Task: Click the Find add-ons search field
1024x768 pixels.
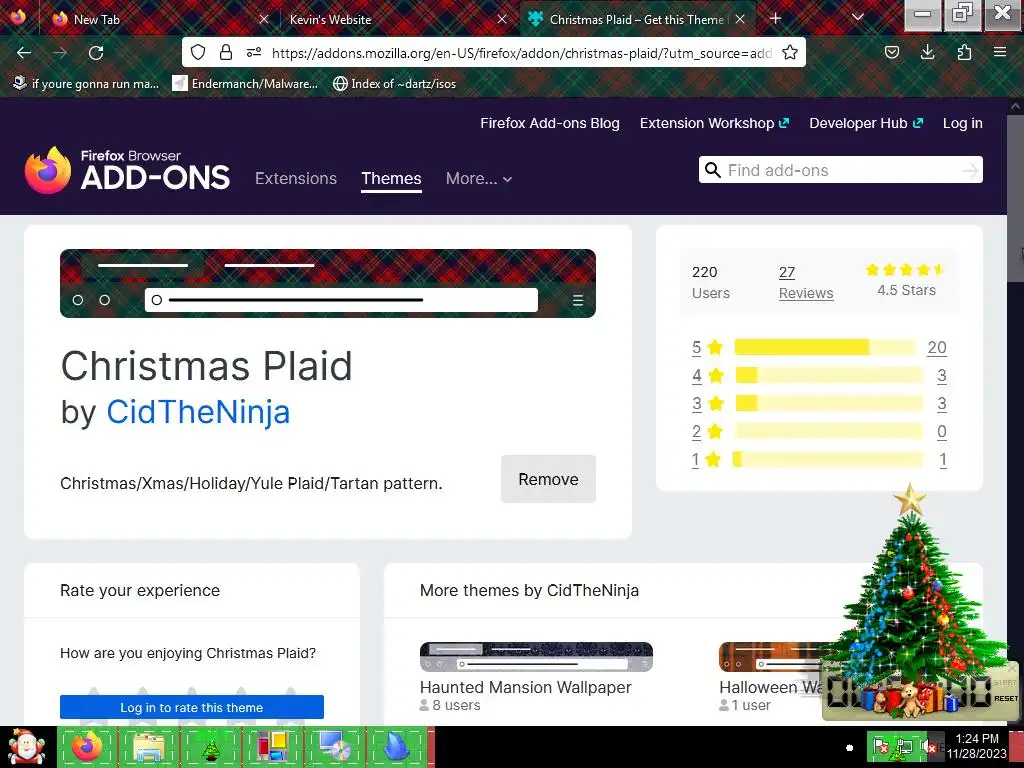Action: coord(840,170)
